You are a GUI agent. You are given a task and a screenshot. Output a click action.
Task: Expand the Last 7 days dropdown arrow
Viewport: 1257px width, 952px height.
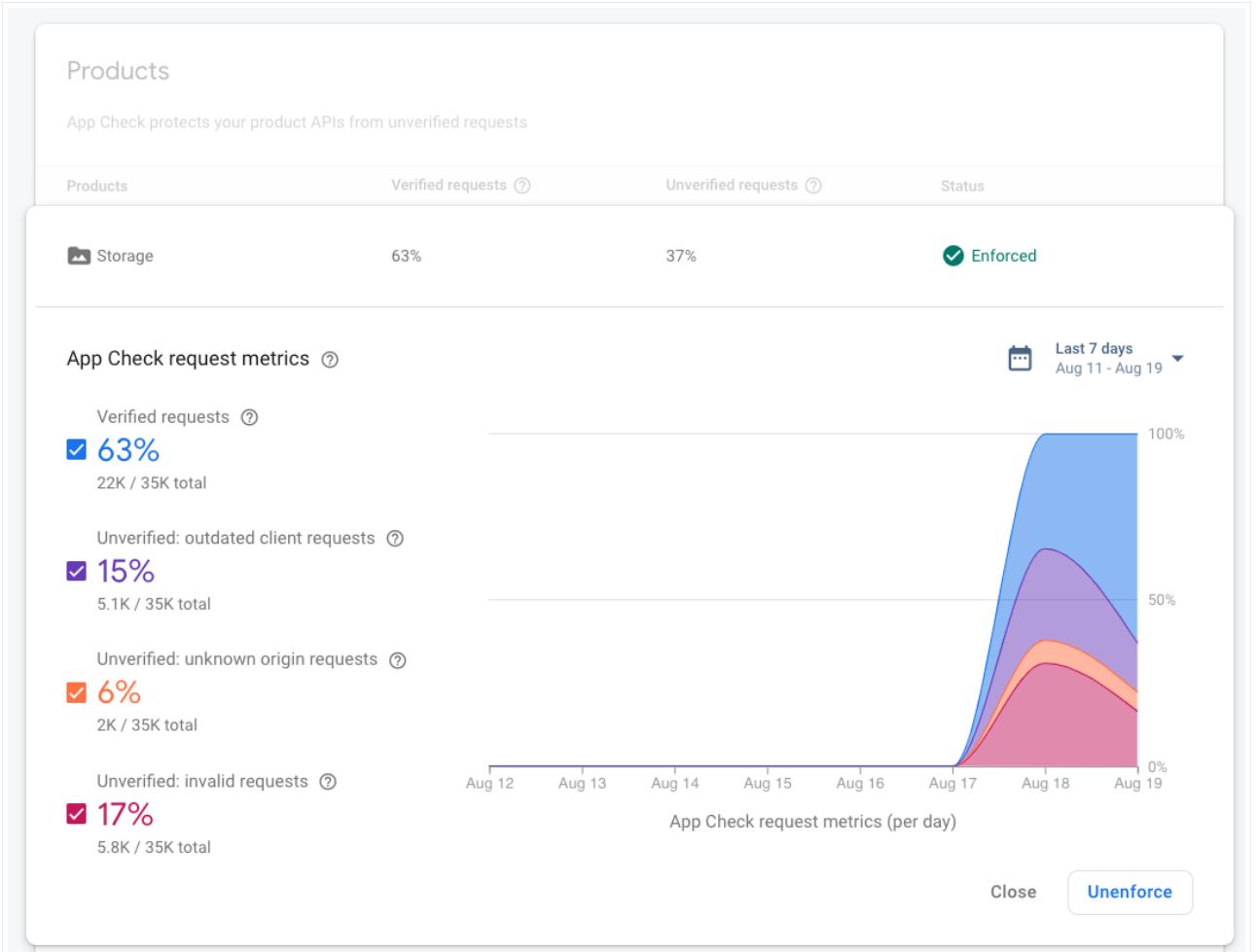point(1177,359)
